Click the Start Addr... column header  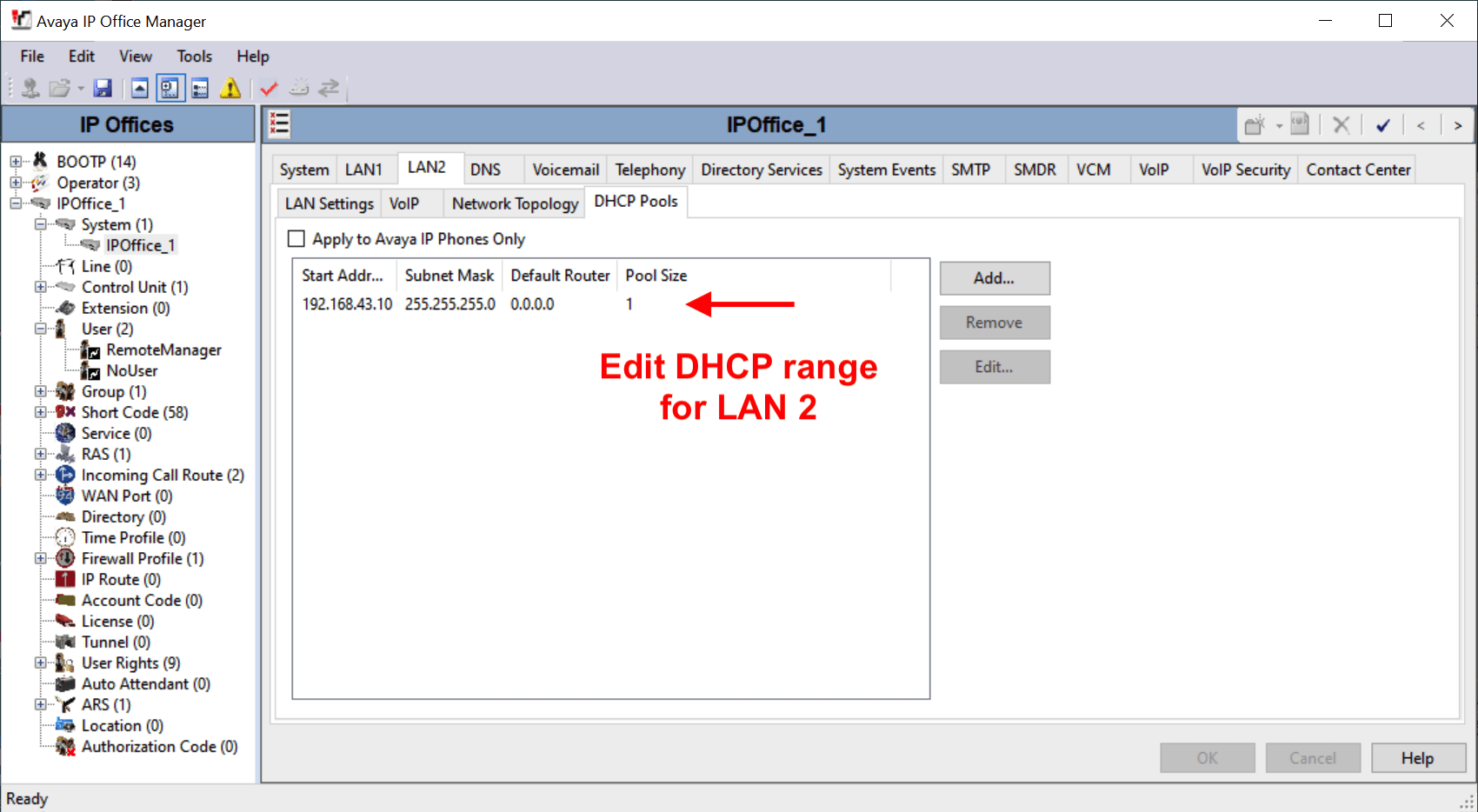(346, 276)
